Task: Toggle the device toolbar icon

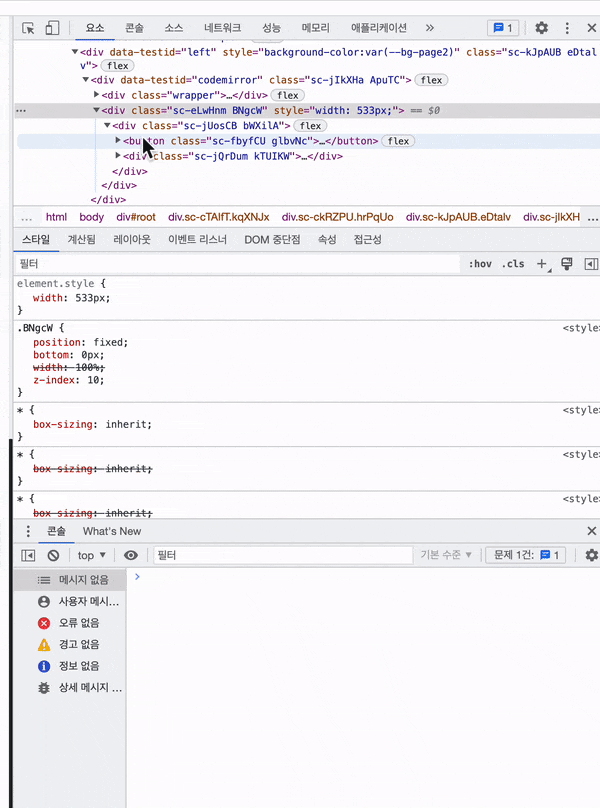Action: click(52, 28)
